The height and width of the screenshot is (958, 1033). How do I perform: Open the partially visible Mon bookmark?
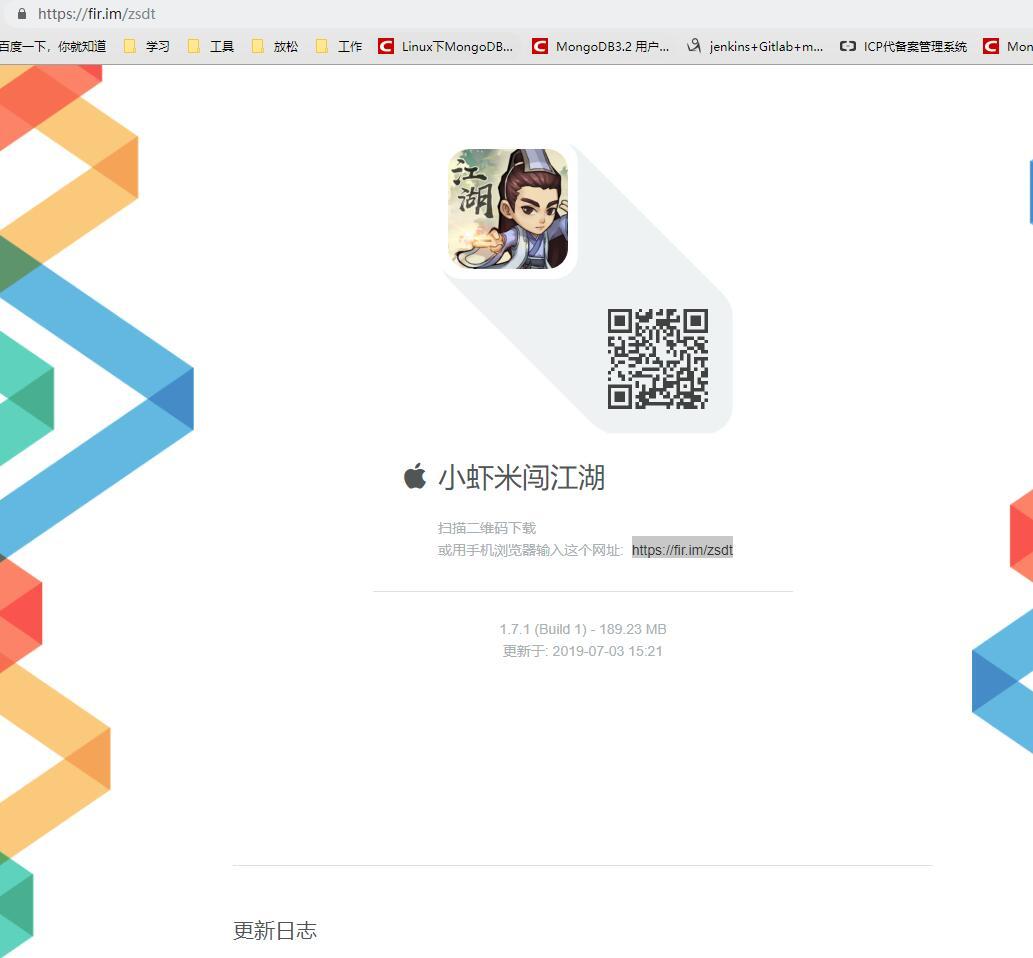pyautogui.click(x=1007, y=46)
